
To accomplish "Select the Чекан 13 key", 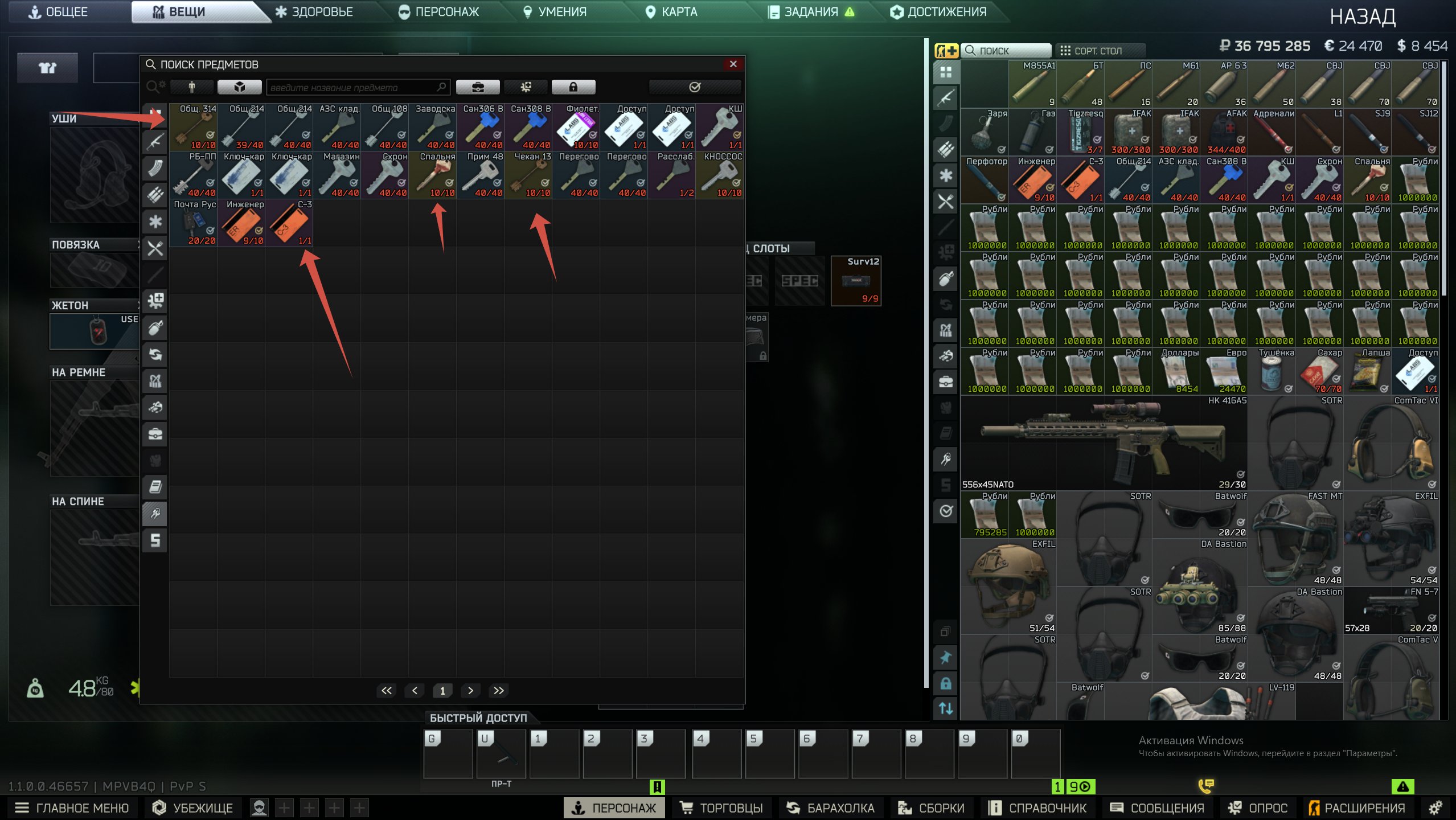I will [528, 174].
